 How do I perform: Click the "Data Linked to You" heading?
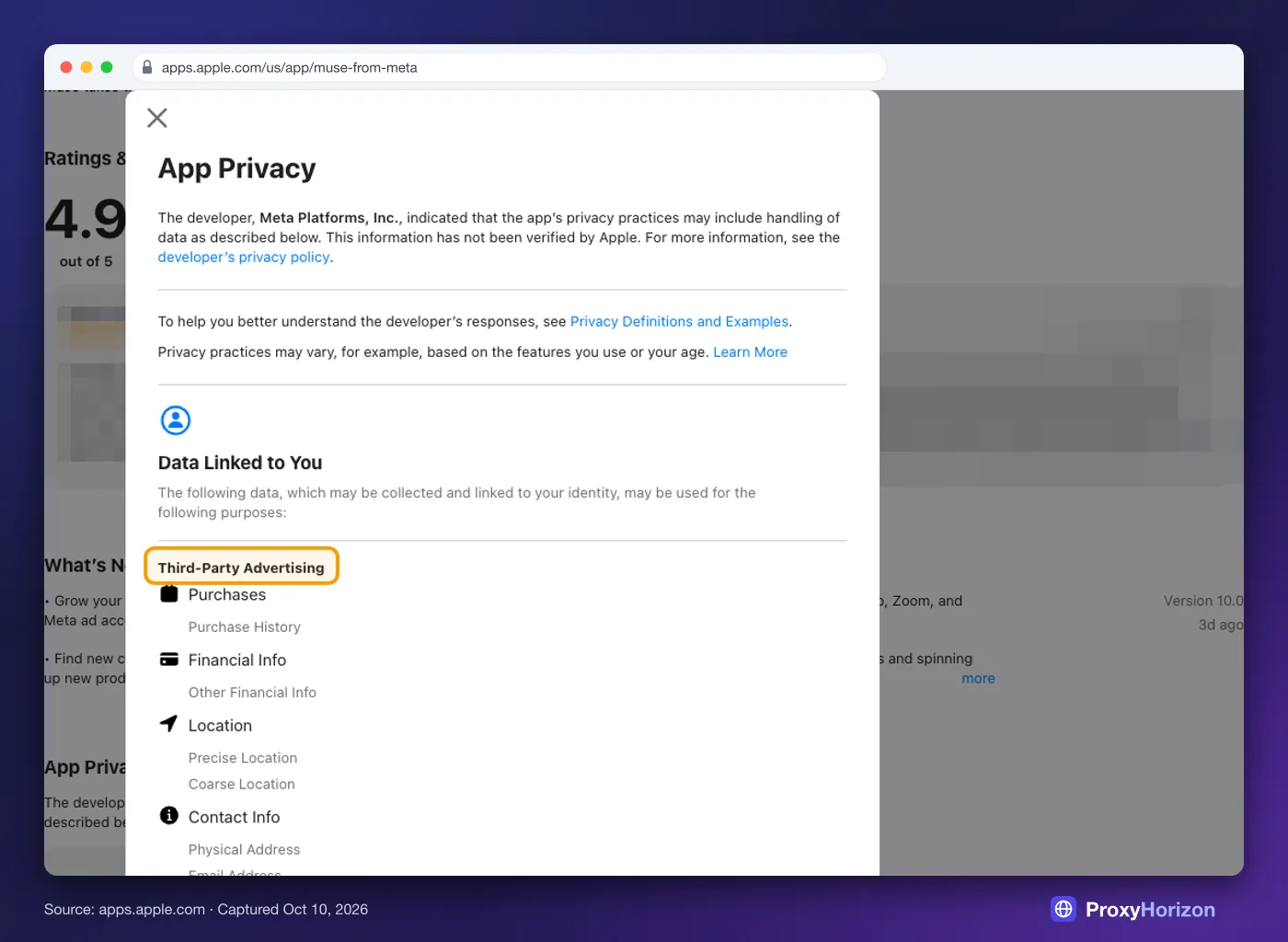coord(240,463)
